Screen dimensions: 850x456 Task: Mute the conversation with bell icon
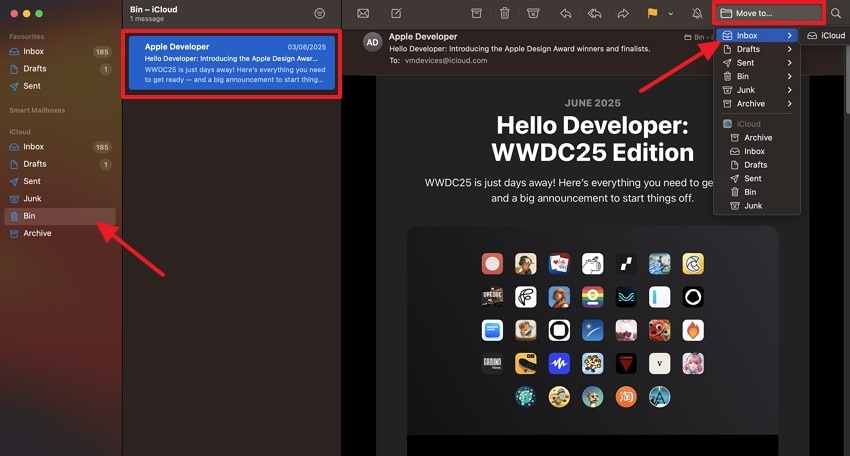697,14
